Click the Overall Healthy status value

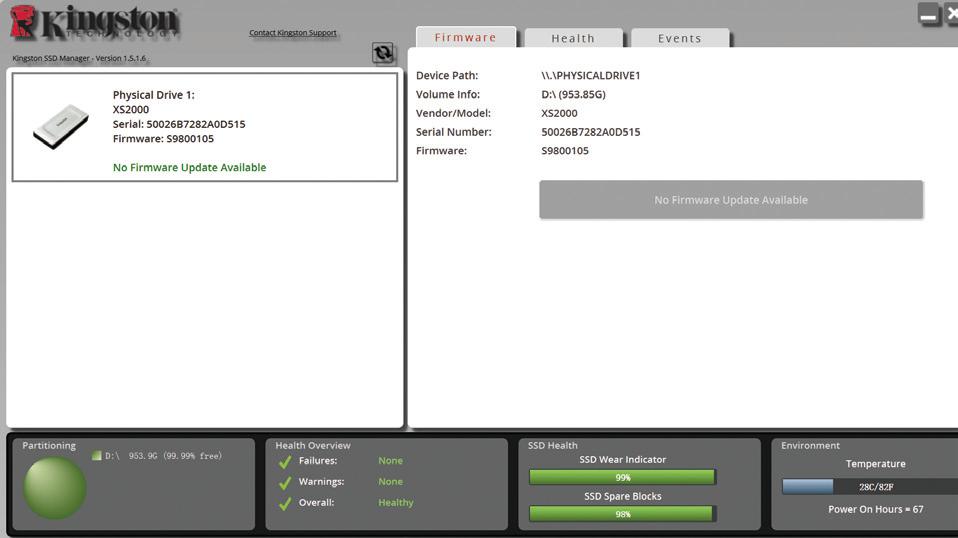click(396, 502)
